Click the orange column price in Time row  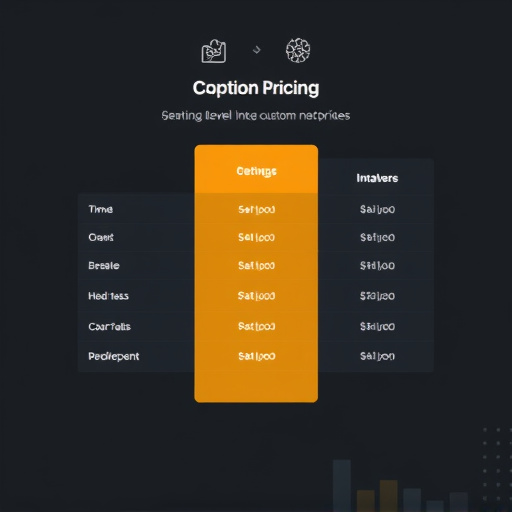(x=256, y=210)
